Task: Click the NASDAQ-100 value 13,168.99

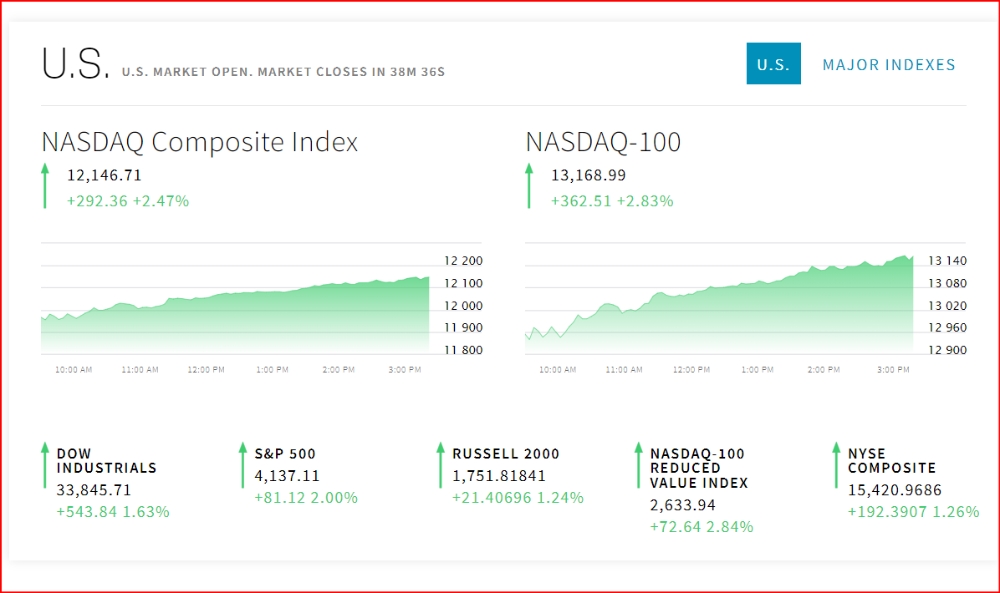Action: [x=588, y=176]
